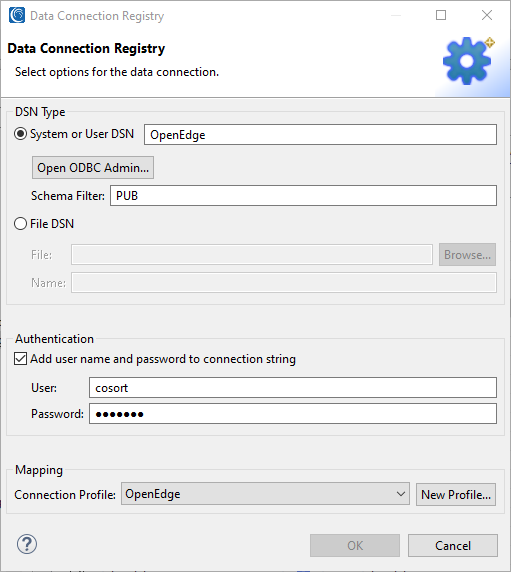Screen dimensions: 511x572
Task: Click the application logo in title bar
Action: (17, 15)
